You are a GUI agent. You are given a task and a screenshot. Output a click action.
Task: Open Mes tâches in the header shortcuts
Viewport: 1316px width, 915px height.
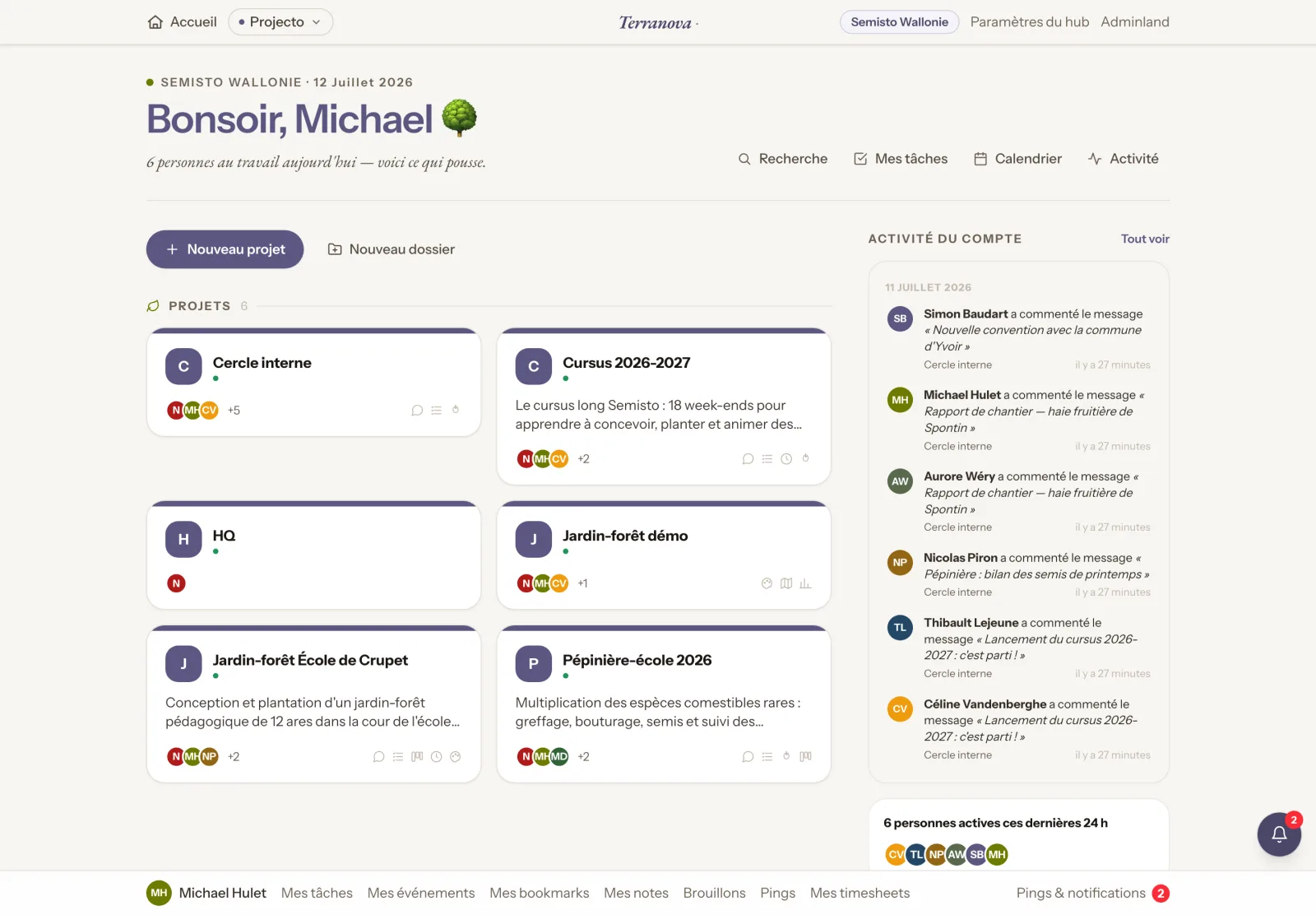point(901,159)
